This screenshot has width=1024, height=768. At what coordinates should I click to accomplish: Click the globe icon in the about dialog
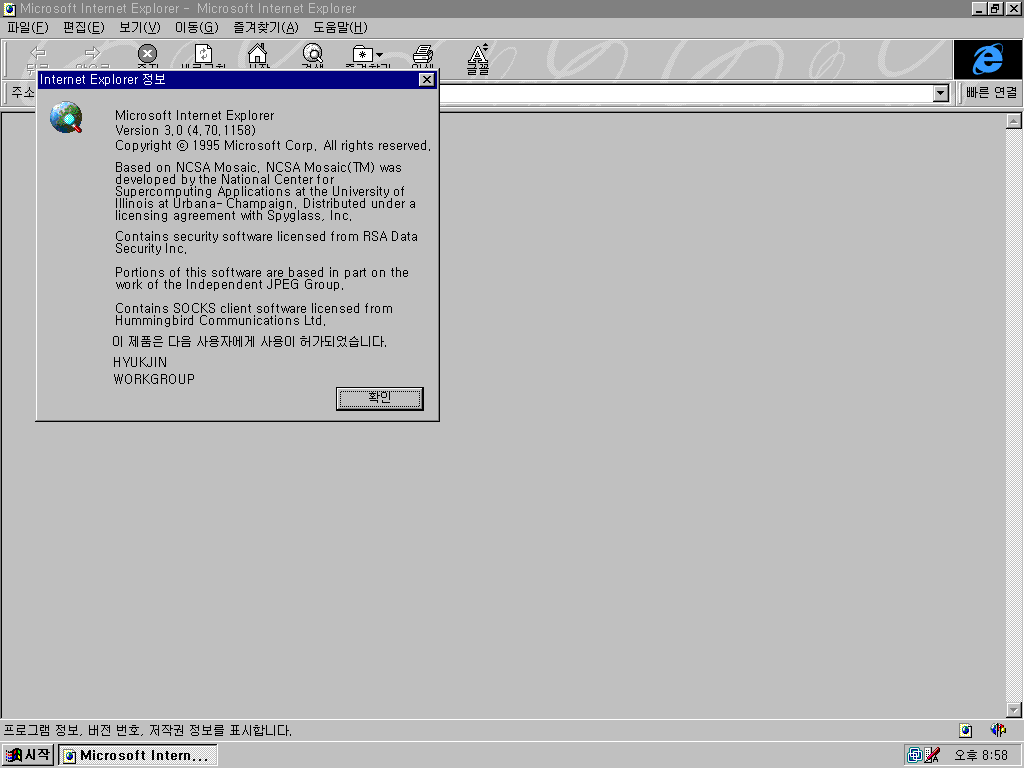click(67, 118)
